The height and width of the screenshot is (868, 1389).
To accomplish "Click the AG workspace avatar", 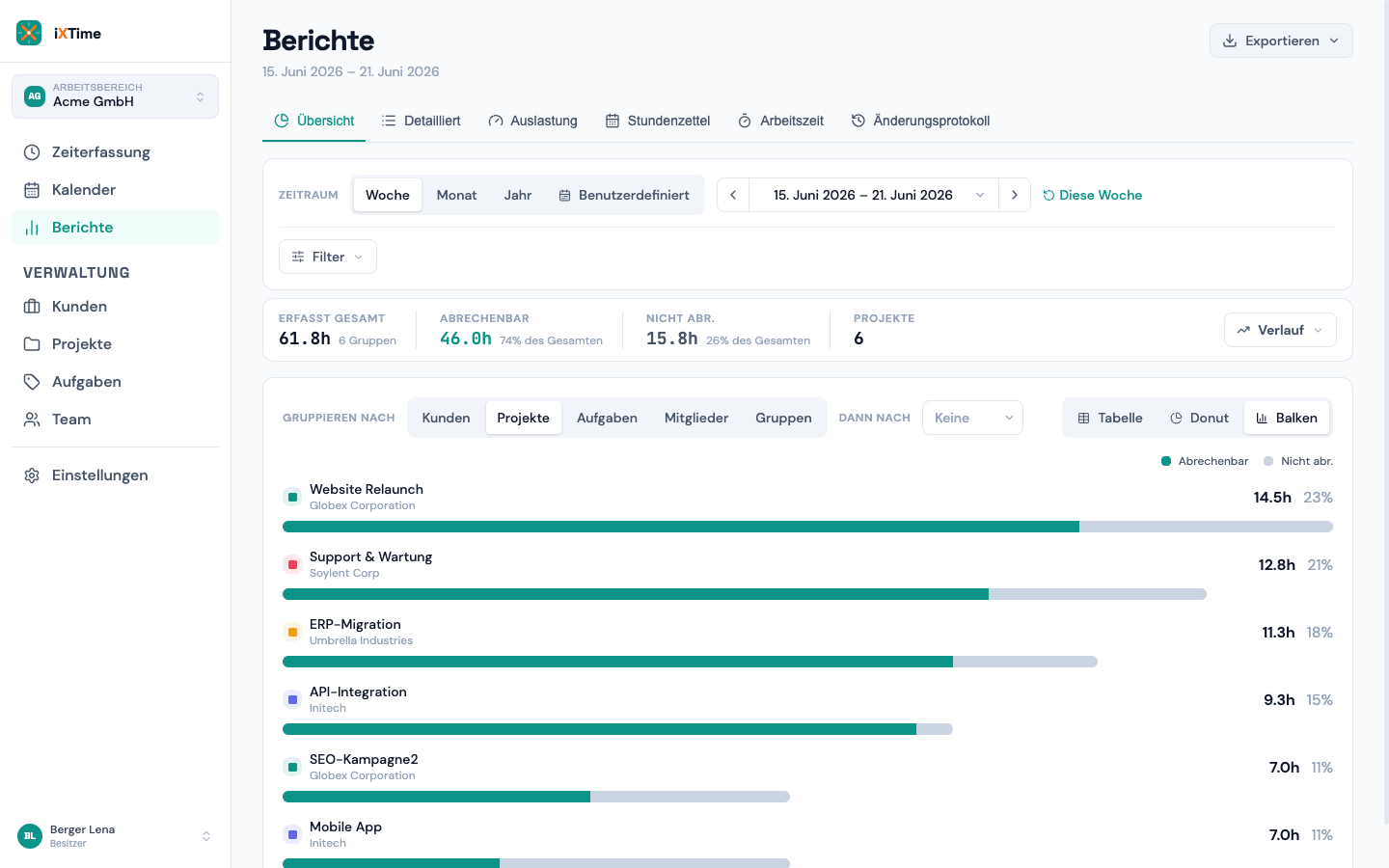I will 35,96.
